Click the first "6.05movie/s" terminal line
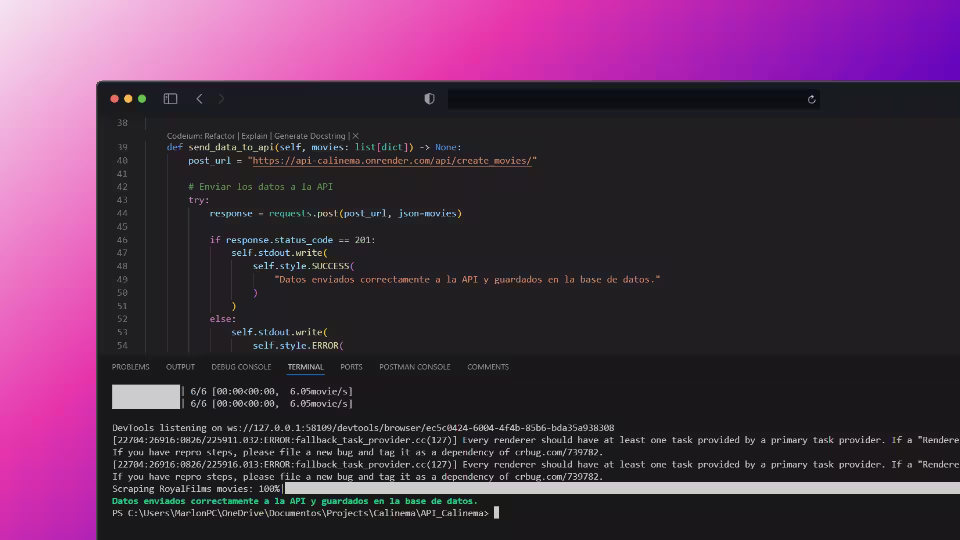Screen dimensions: 960x540 [x=271, y=391]
